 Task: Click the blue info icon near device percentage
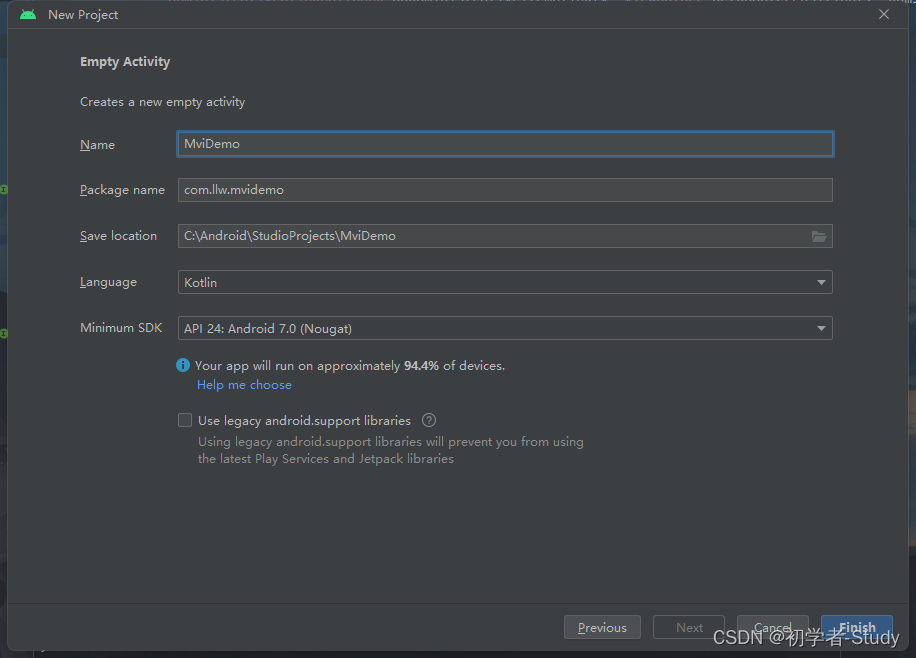coord(183,365)
